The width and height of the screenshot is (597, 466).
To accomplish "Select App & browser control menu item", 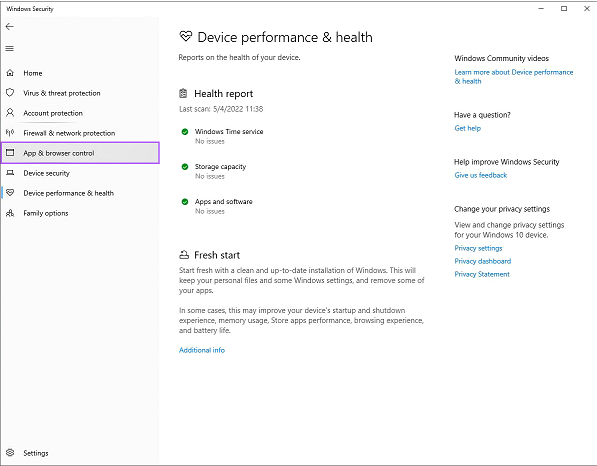I will (80, 153).
